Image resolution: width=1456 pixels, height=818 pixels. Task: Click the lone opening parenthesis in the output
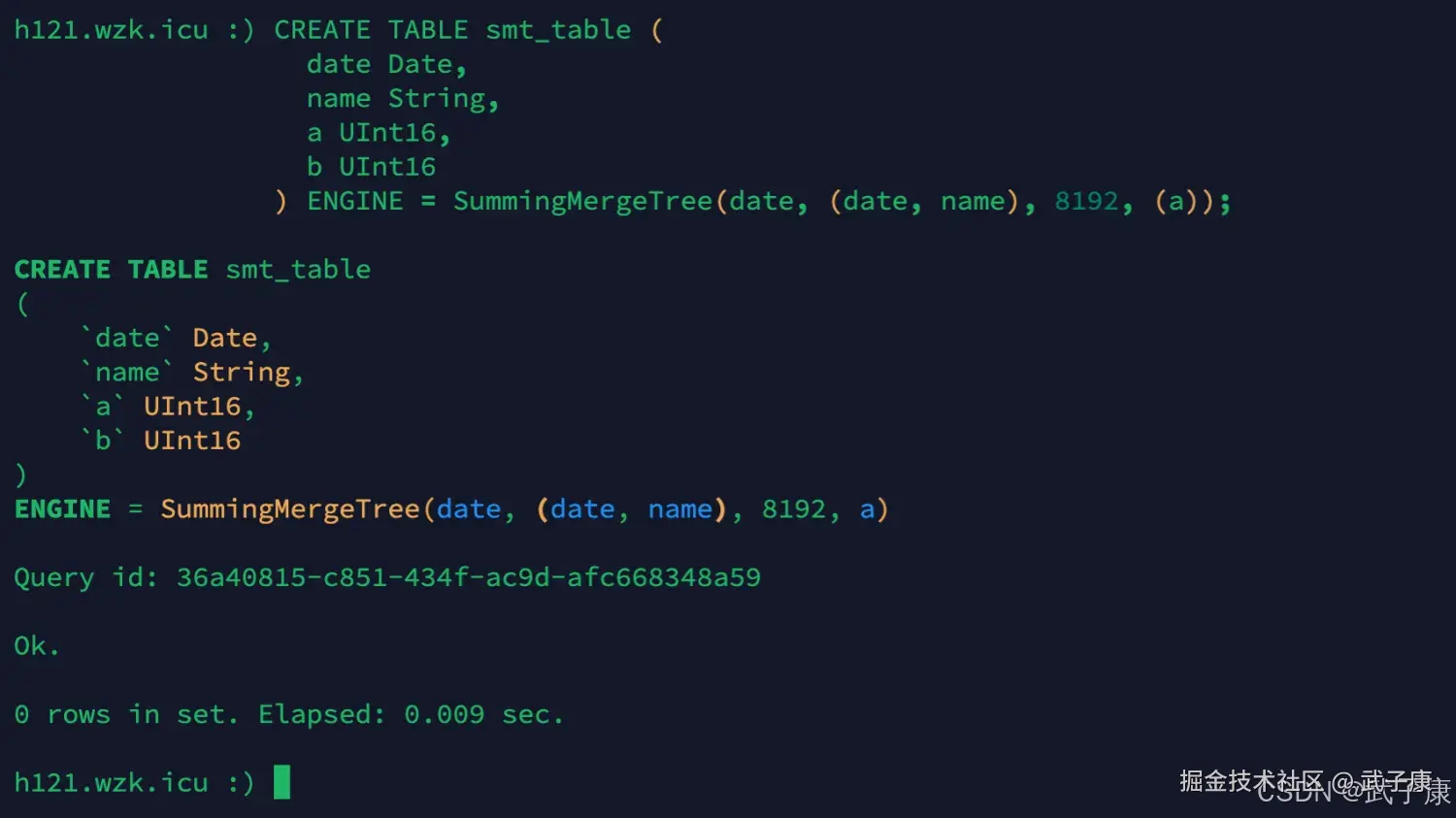click(22, 305)
